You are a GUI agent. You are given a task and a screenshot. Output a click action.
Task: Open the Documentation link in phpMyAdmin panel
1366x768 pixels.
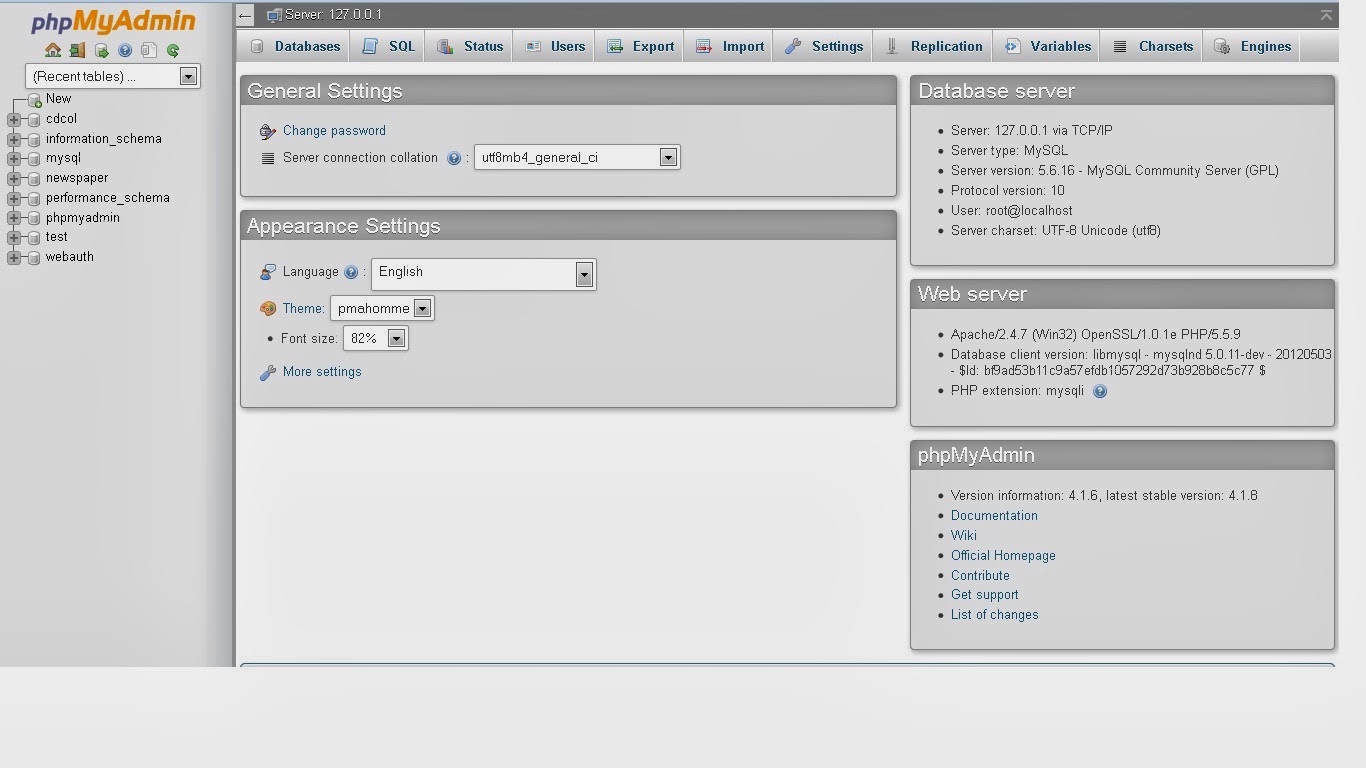pos(994,516)
